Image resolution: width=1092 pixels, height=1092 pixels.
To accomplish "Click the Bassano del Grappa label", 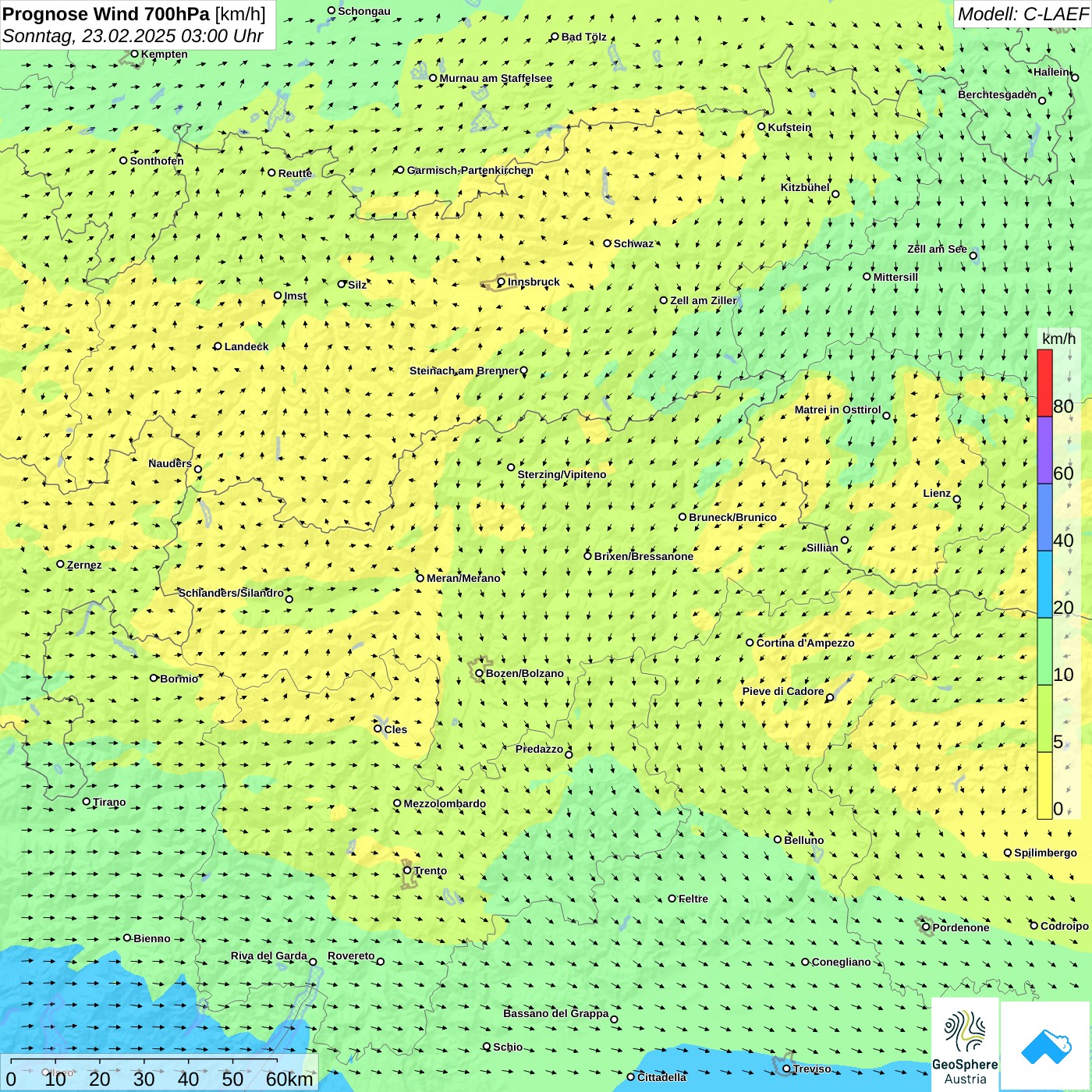I will pyautogui.click(x=556, y=1014).
